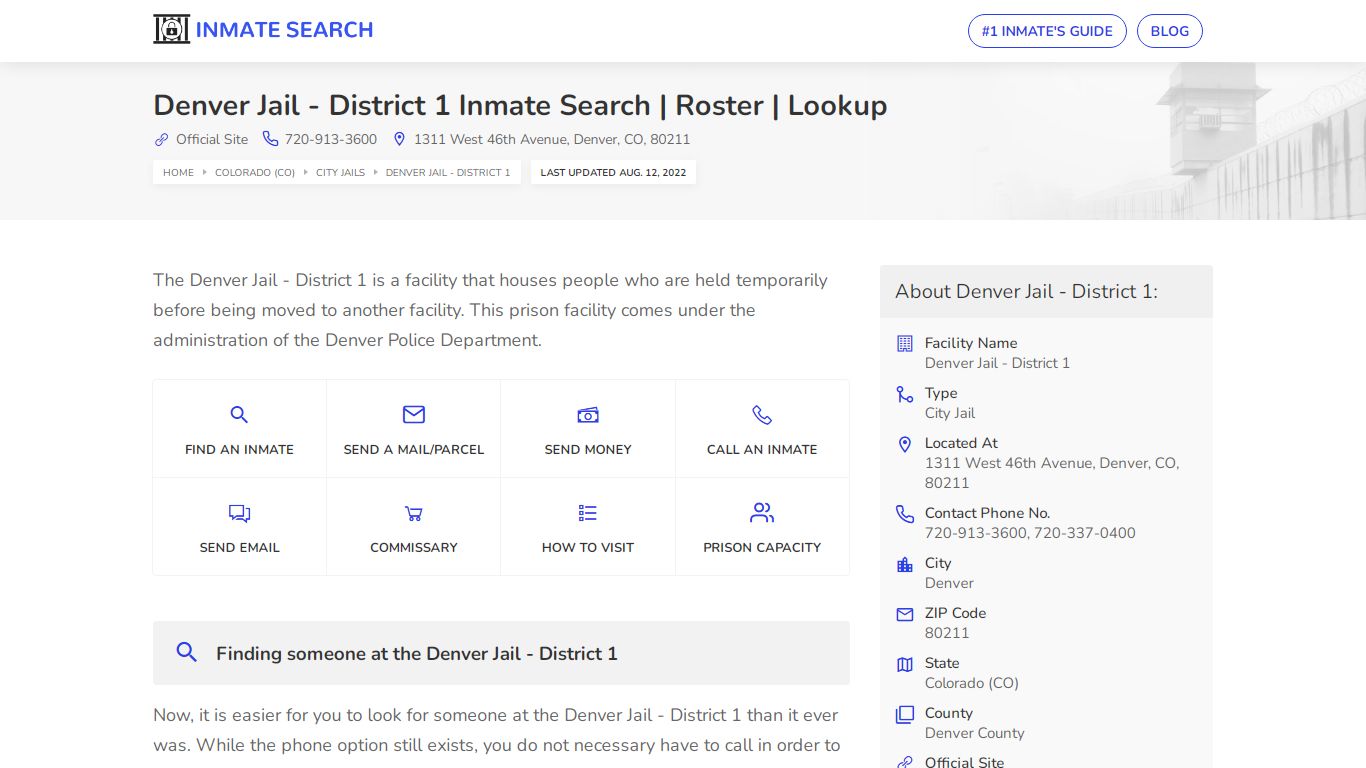Navigate to COLORADO (CO) breadcrumb
The image size is (1366, 768).
255,172
